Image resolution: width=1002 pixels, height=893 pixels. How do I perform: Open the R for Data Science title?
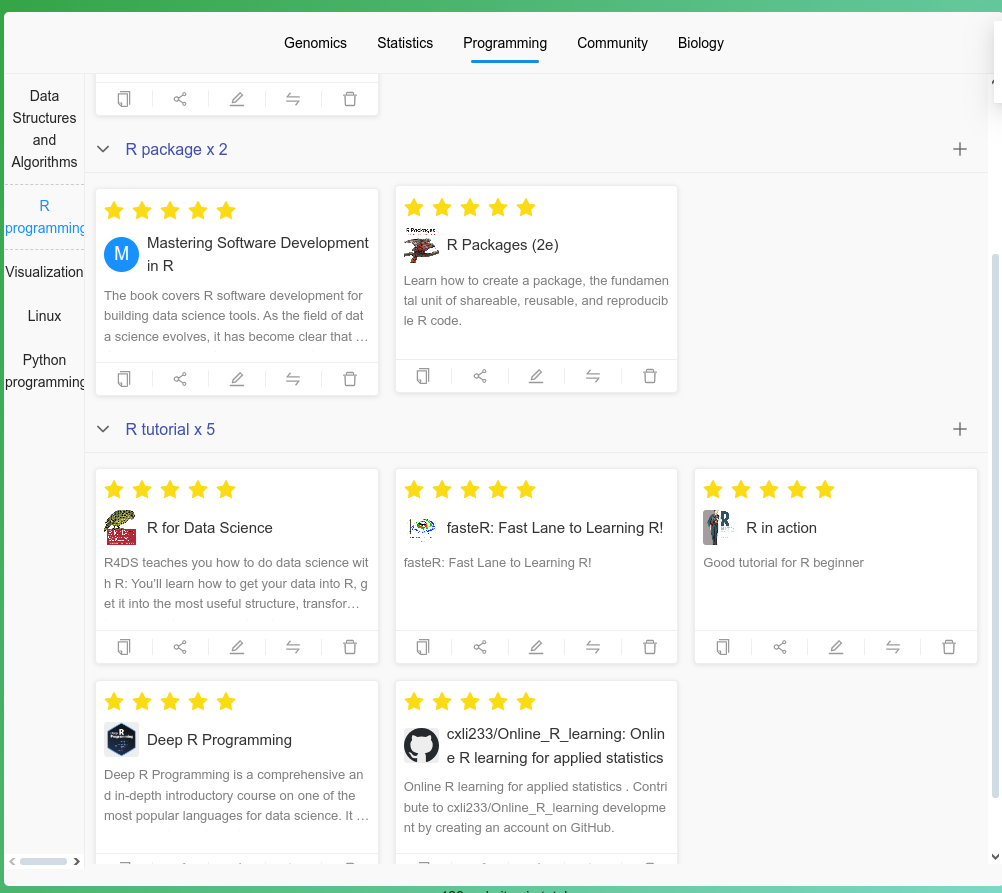tap(210, 527)
